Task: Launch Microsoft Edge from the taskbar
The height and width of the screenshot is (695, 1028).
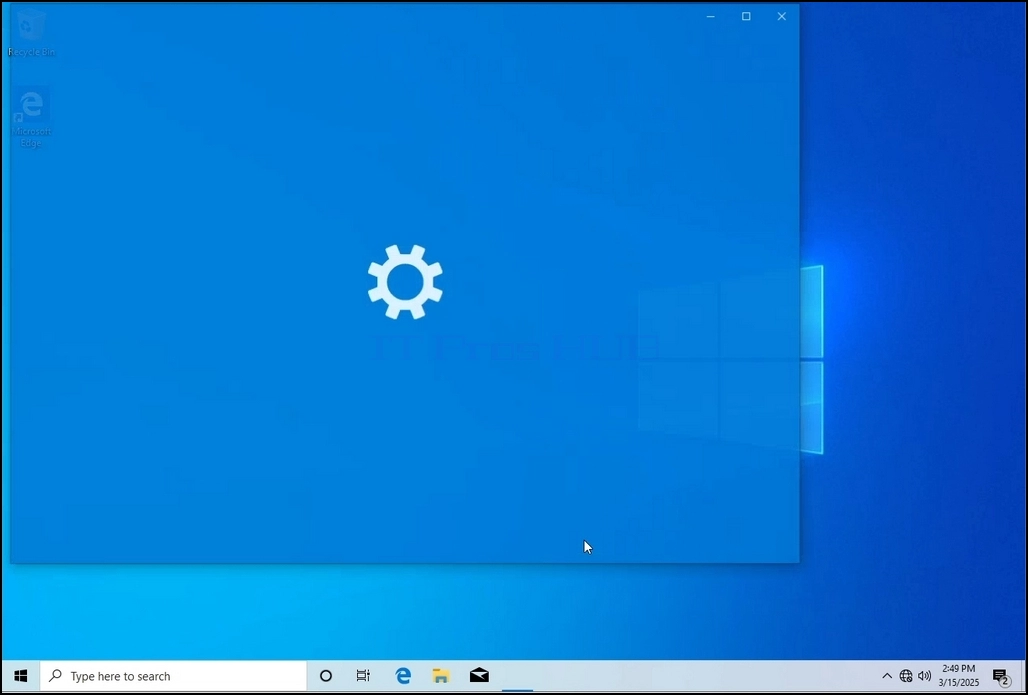Action: pos(403,675)
